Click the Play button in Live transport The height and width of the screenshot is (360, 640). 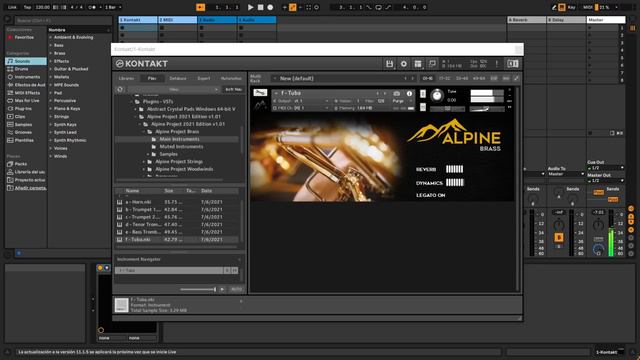[x=250, y=7]
